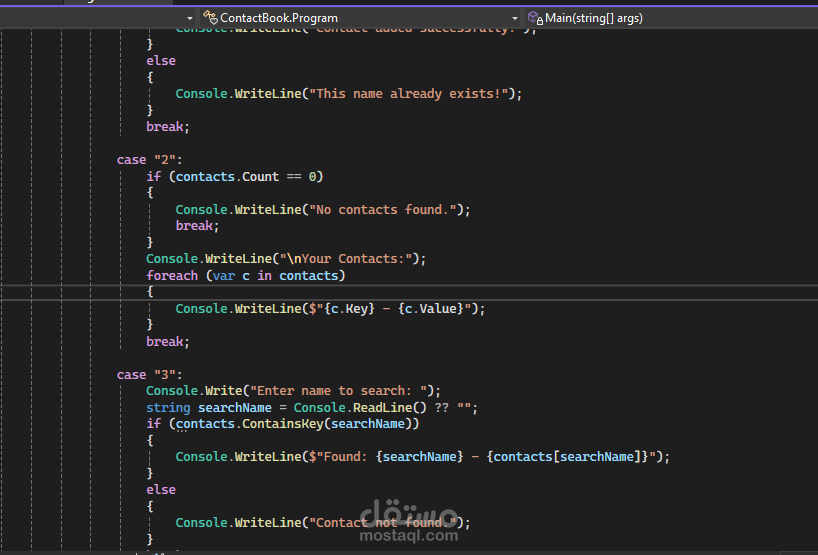The width and height of the screenshot is (818, 555).
Task: Click the contacts[searchName] indexer expression
Action: [568, 457]
